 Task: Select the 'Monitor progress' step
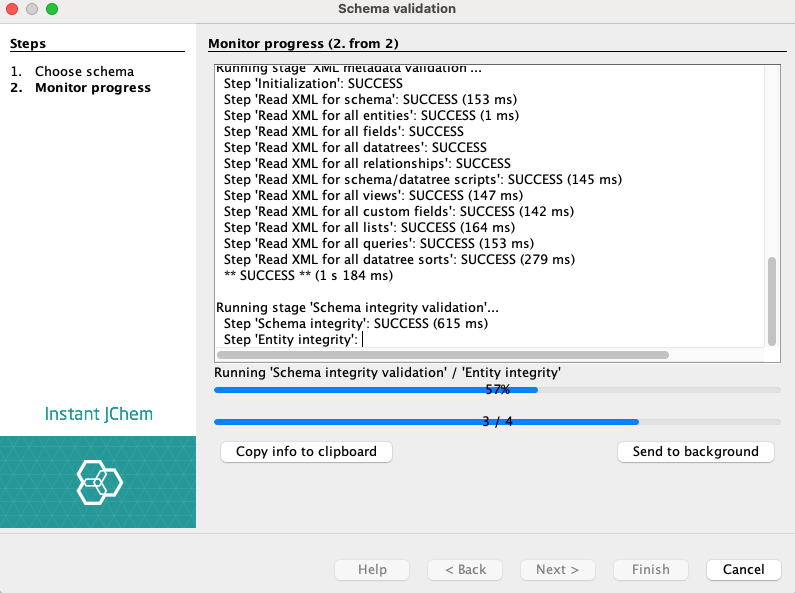click(93, 88)
